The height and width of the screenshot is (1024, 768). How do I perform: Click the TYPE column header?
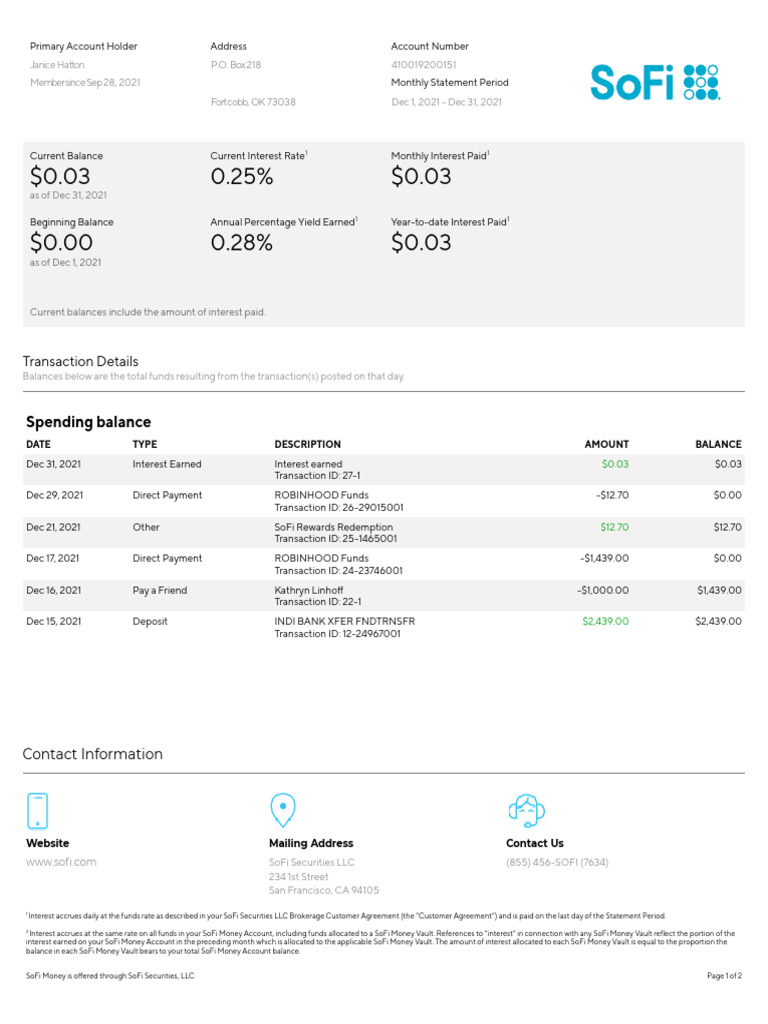pos(145,444)
